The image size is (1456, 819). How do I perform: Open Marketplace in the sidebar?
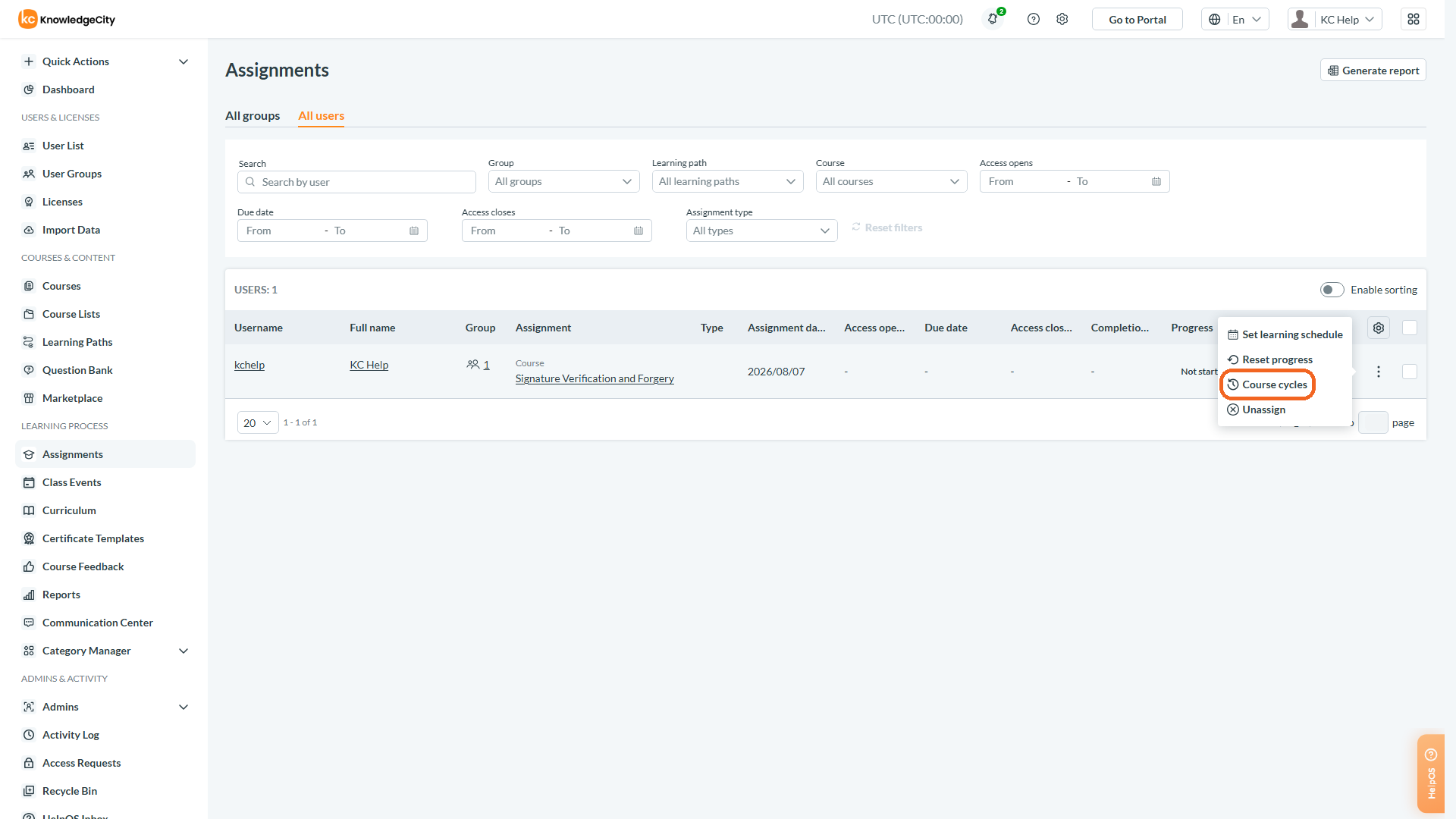coord(72,398)
